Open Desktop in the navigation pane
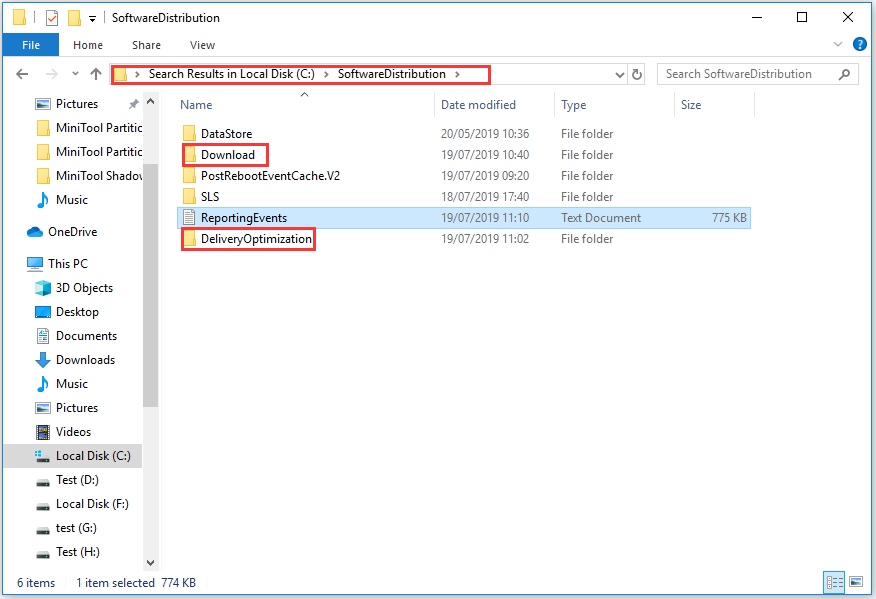876x599 pixels. tap(77, 312)
